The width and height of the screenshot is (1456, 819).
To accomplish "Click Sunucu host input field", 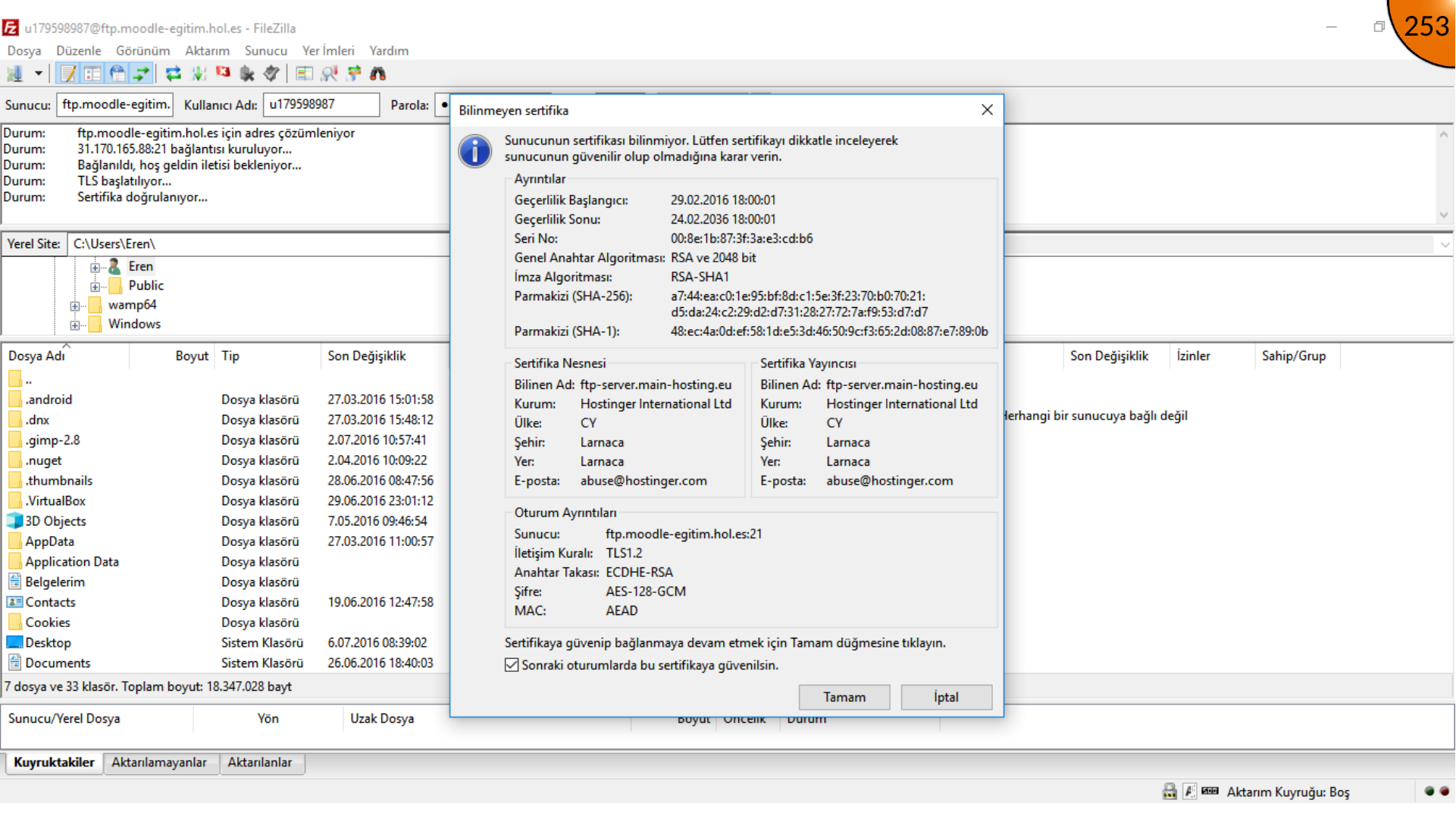I will [115, 105].
